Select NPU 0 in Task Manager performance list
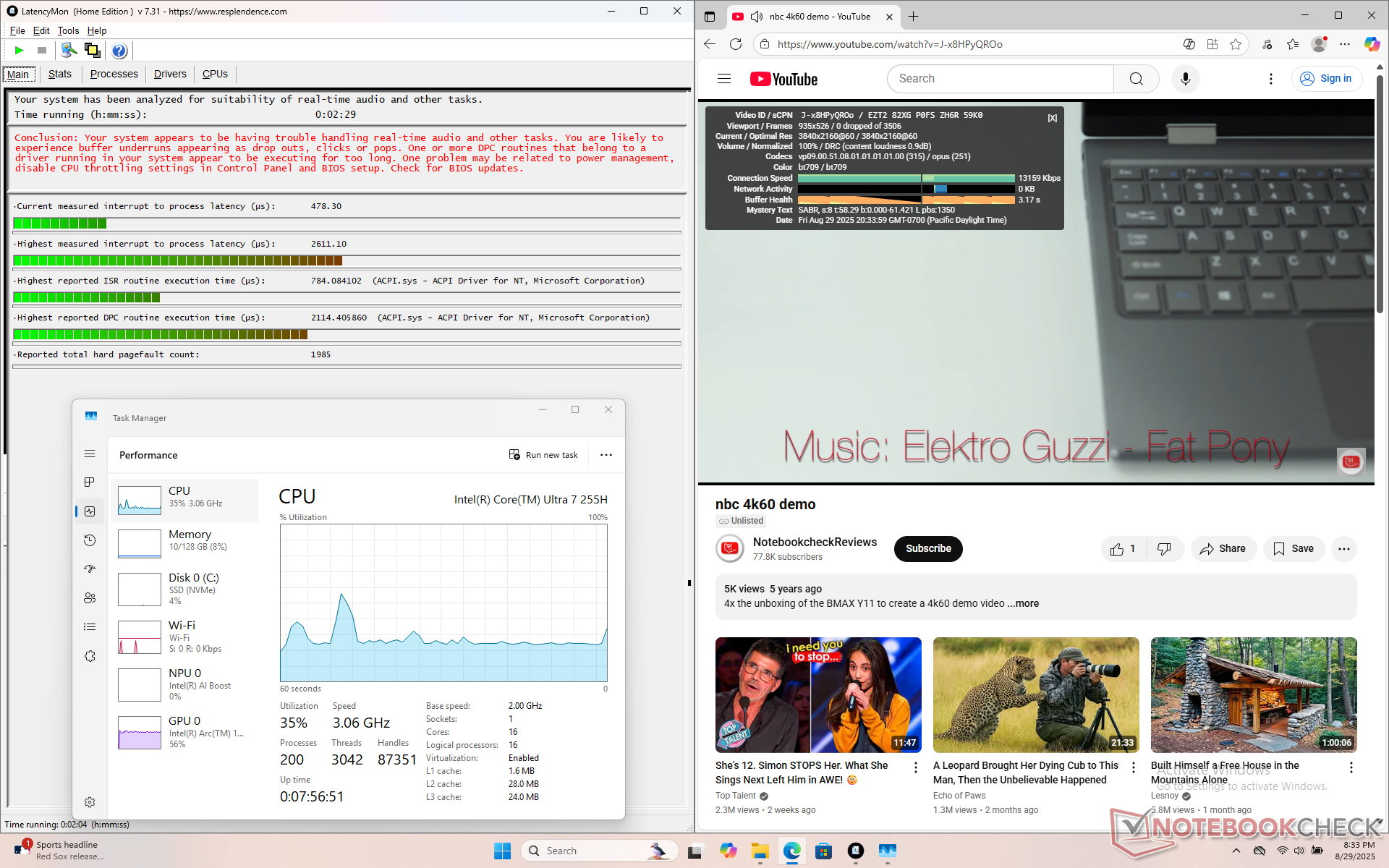The width and height of the screenshot is (1389, 868). click(x=185, y=684)
